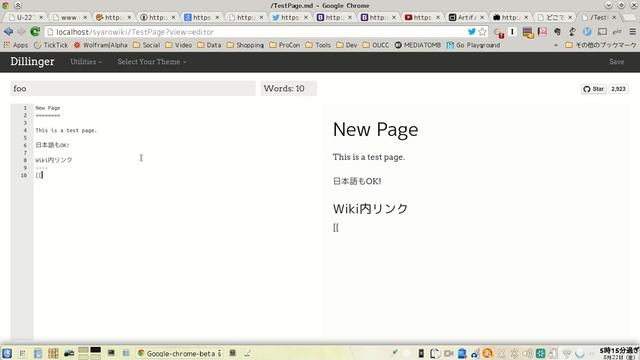Expand the Shopping bookmarks folder
This screenshot has width=640, height=360.
pyautogui.click(x=245, y=45)
